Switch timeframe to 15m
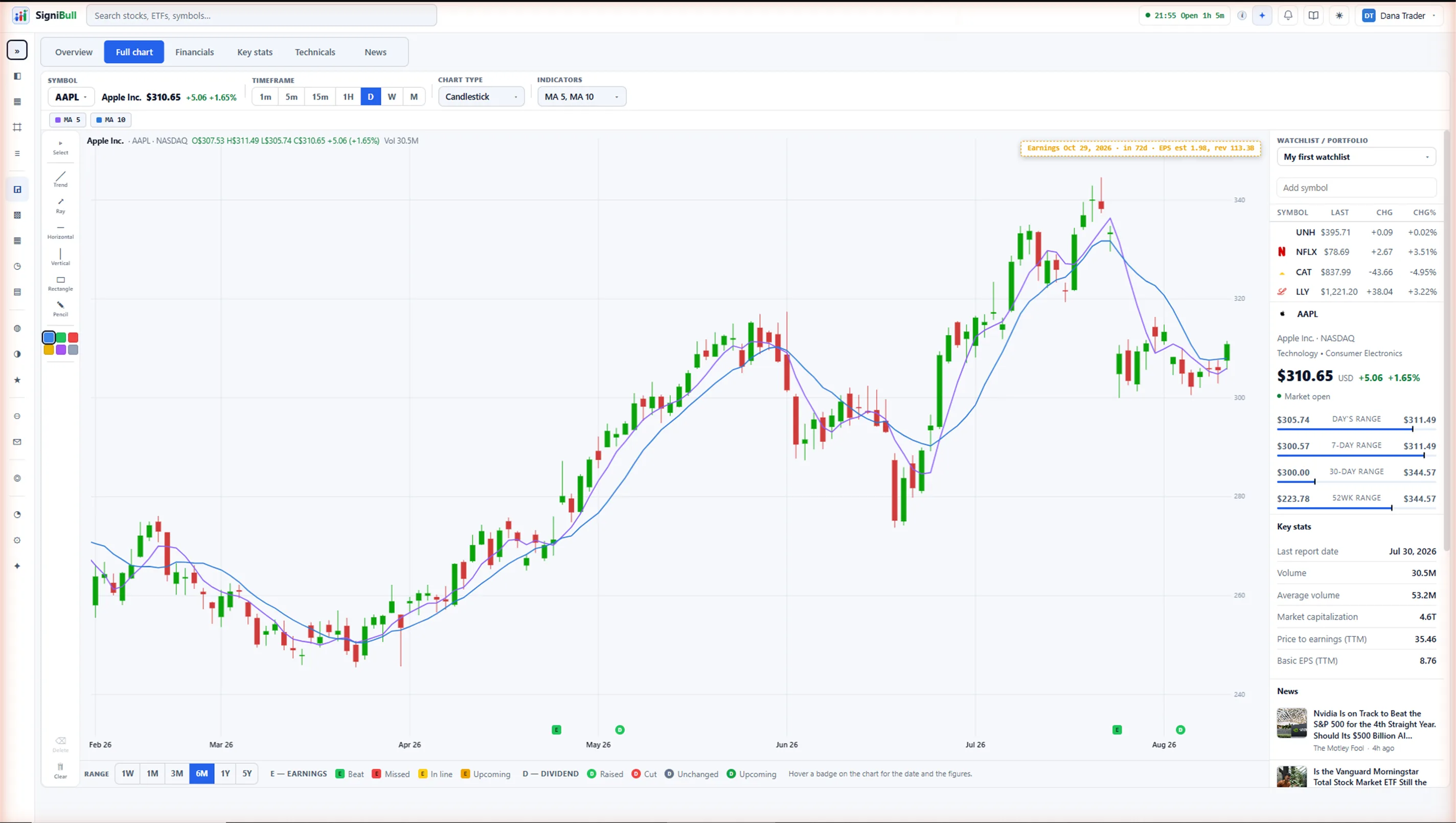1456x823 pixels. coord(320,97)
